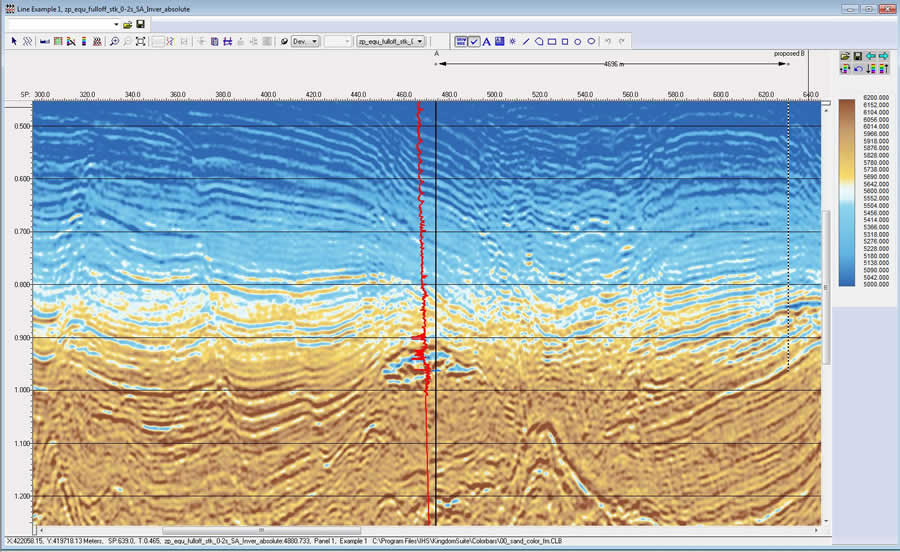Select the text annotation A tool
Viewport: 900px width, 552px height.
pyautogui.click(x=487, y=41)
